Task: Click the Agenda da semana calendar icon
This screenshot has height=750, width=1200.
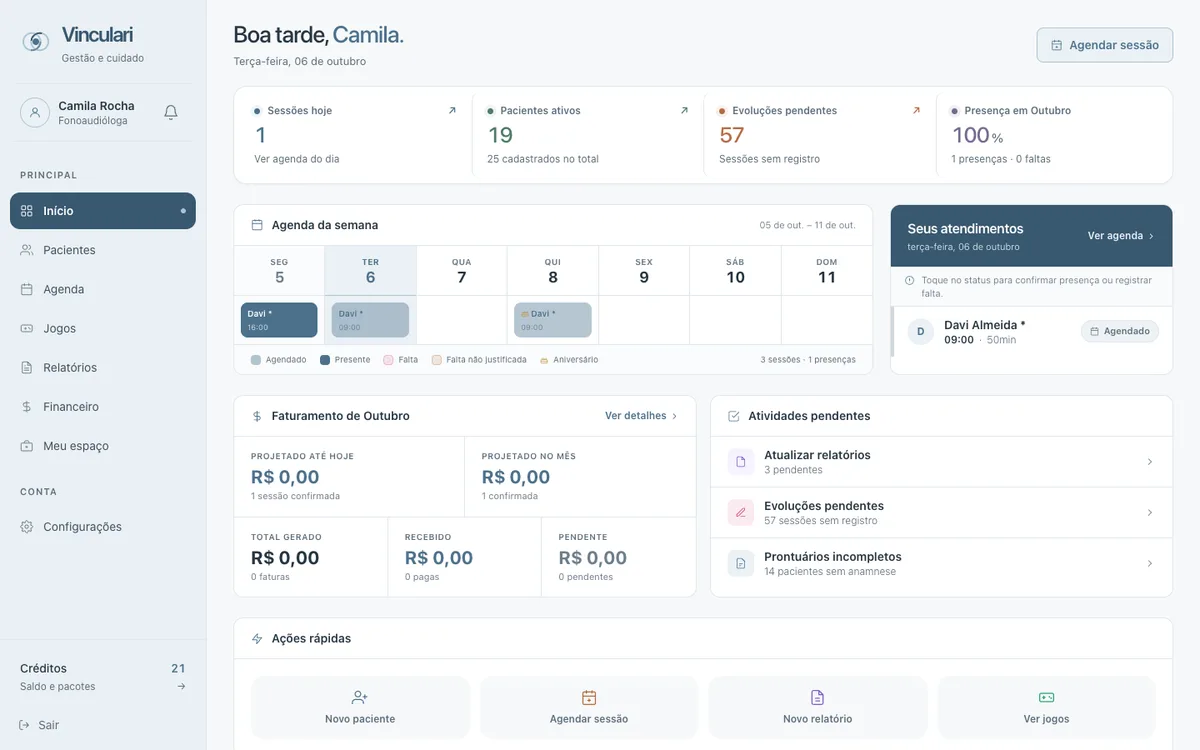Action: pyautogui.click(x=257, y=225)
